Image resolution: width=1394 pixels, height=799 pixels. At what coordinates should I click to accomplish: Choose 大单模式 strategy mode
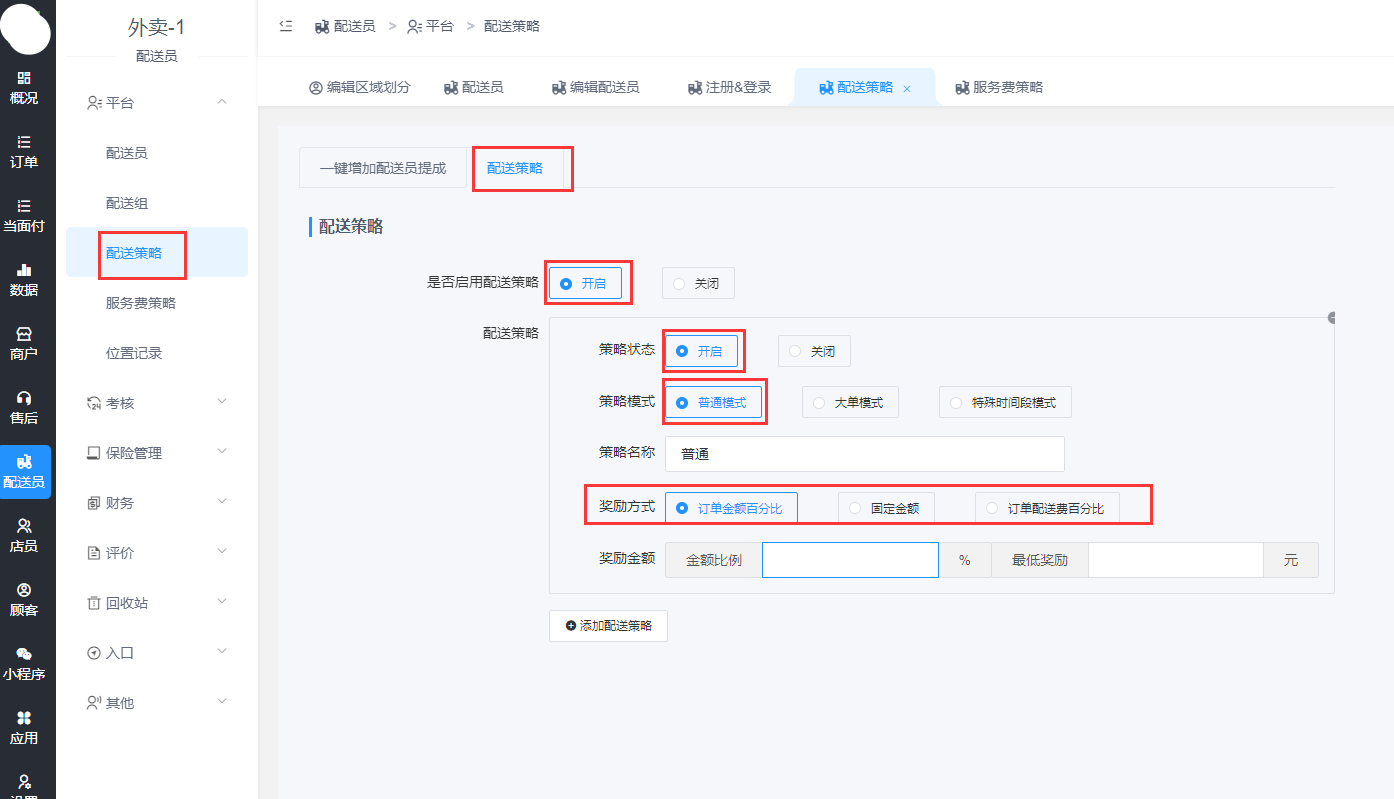click(850, 402)
